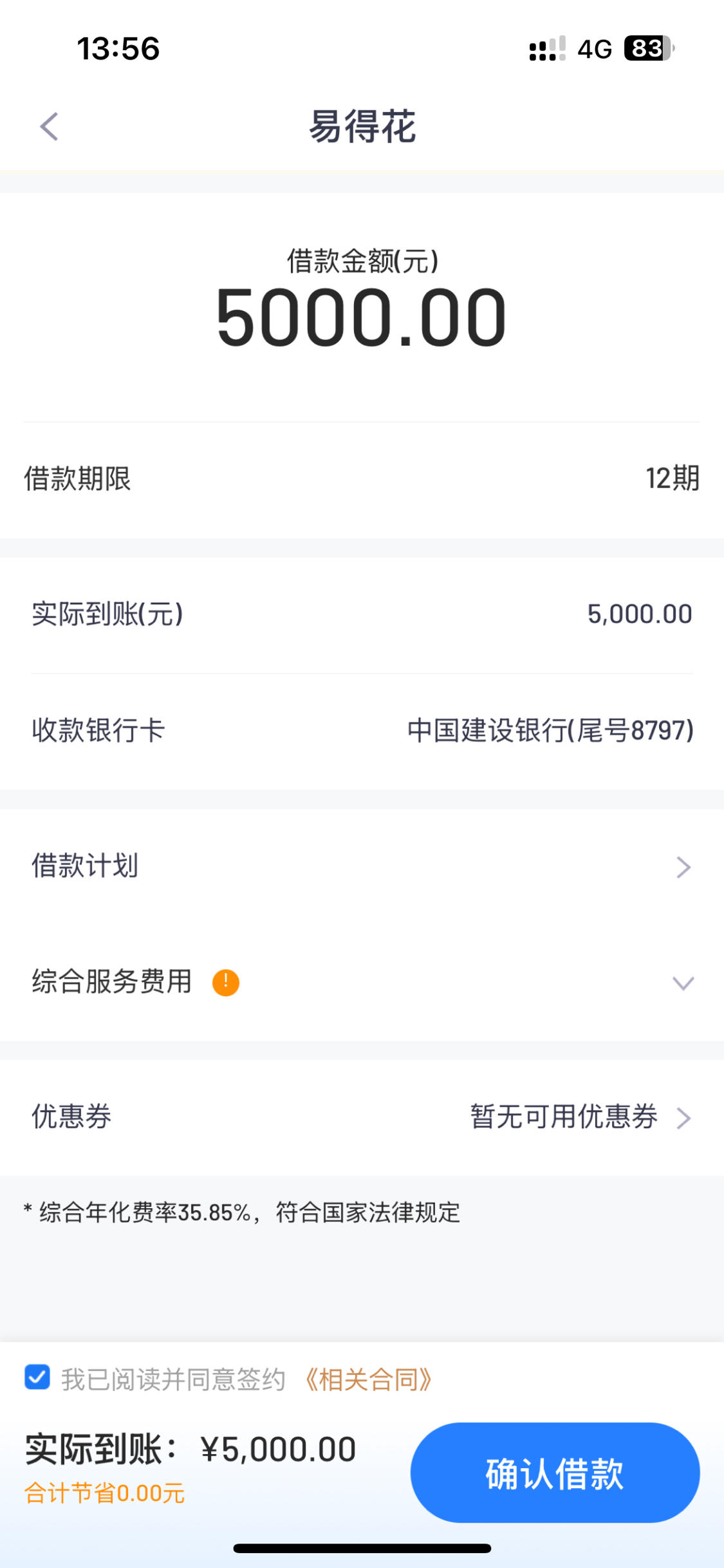Expand 综合服务费用 with the down chevron
The width and height of the screenshot is (724, 1568).
(x=683, y=983)
